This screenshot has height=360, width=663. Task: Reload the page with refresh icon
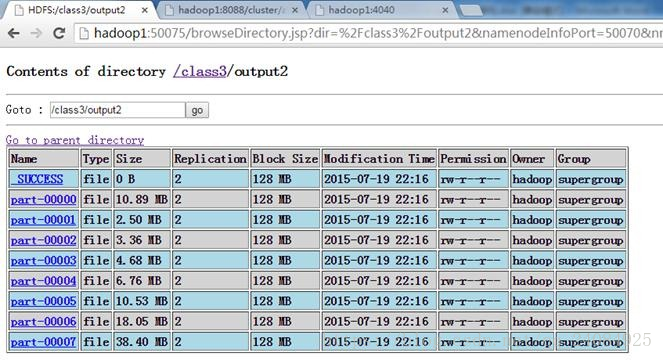pyautogui.click(x=59, y=33)
